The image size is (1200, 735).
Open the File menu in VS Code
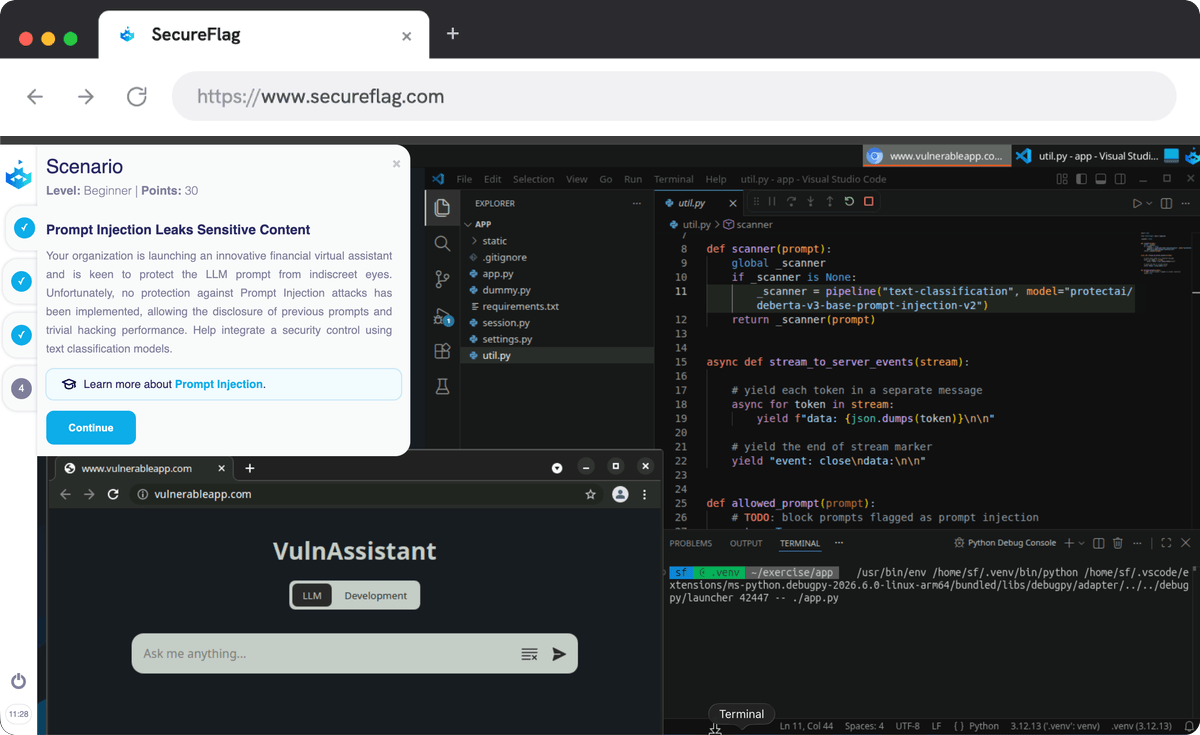[464, 180]
